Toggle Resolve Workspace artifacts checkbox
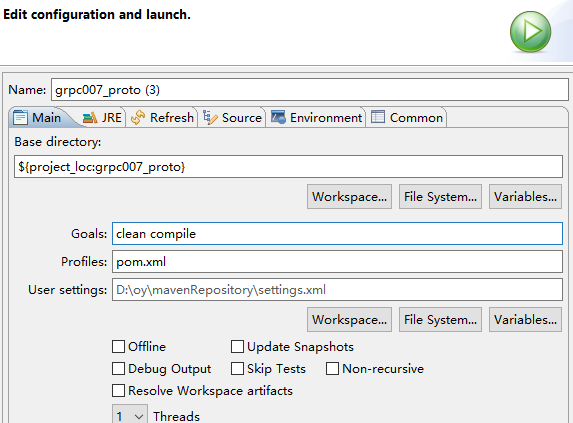573x423 pixels. [118, 390]
